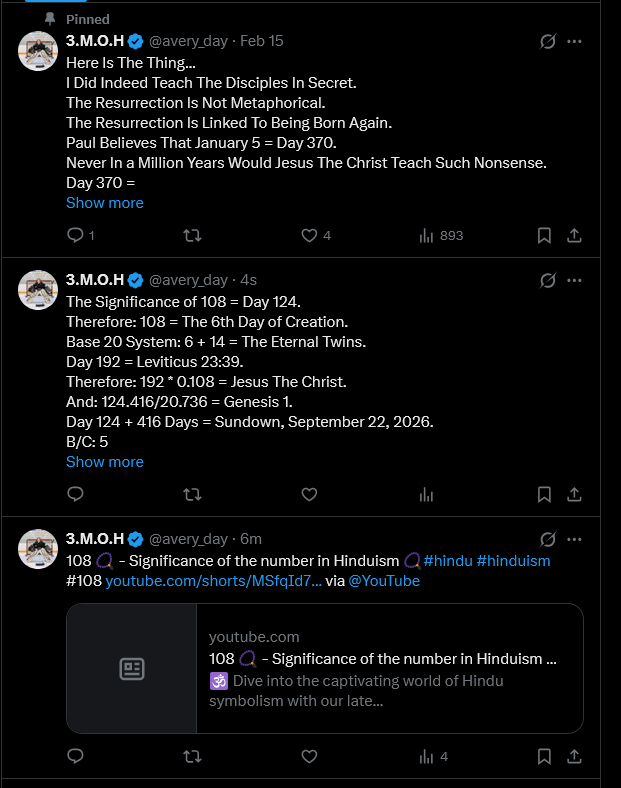The height and width of the screenshot is (788, 621).
Task: Open the youtube.com/shorts link
Action: tap(214, 581)
